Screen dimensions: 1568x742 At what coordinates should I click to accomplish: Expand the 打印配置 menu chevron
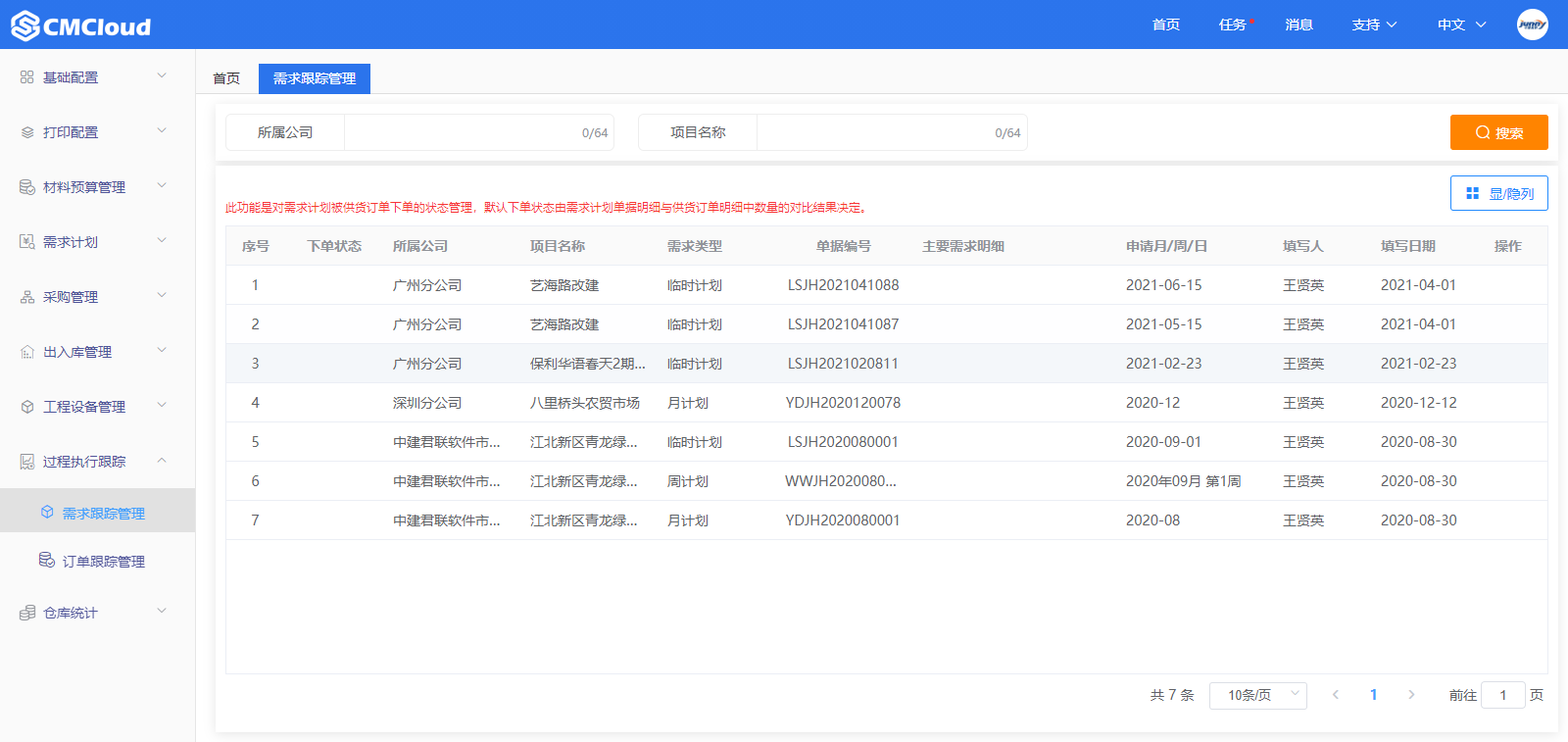tap(162, 130)
